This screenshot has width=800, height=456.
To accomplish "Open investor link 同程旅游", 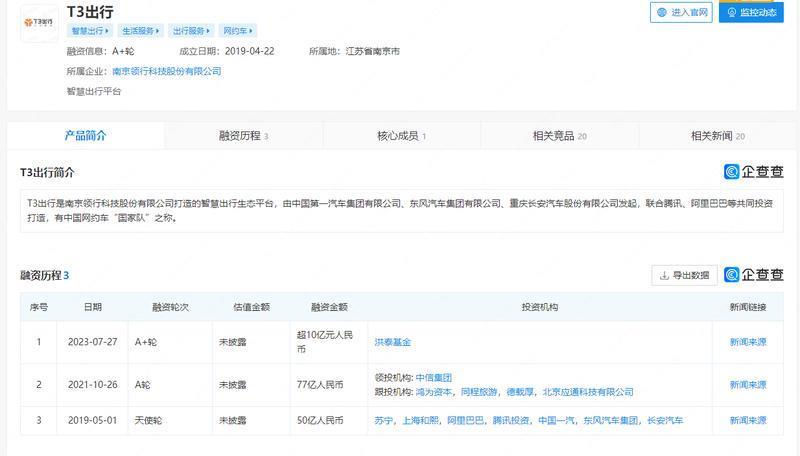I will [x=479, y=392].
